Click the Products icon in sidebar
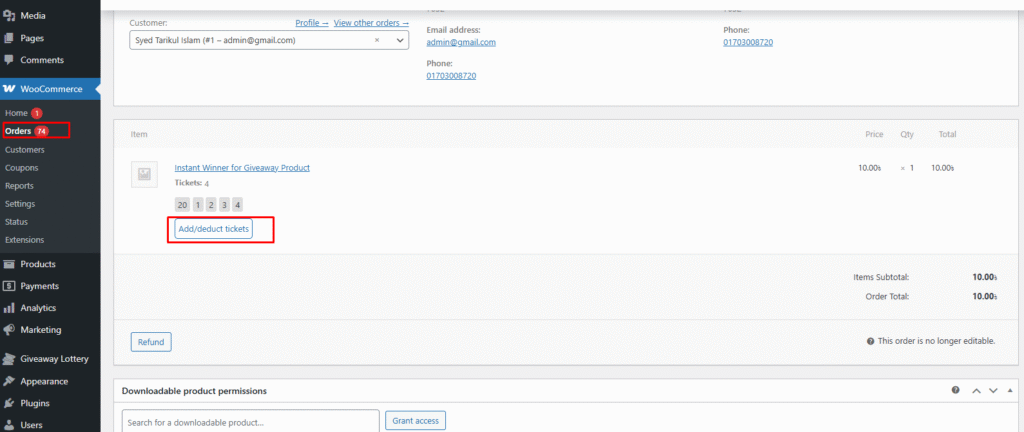This screenshot has height=432, width=1024. pos(10,264)
